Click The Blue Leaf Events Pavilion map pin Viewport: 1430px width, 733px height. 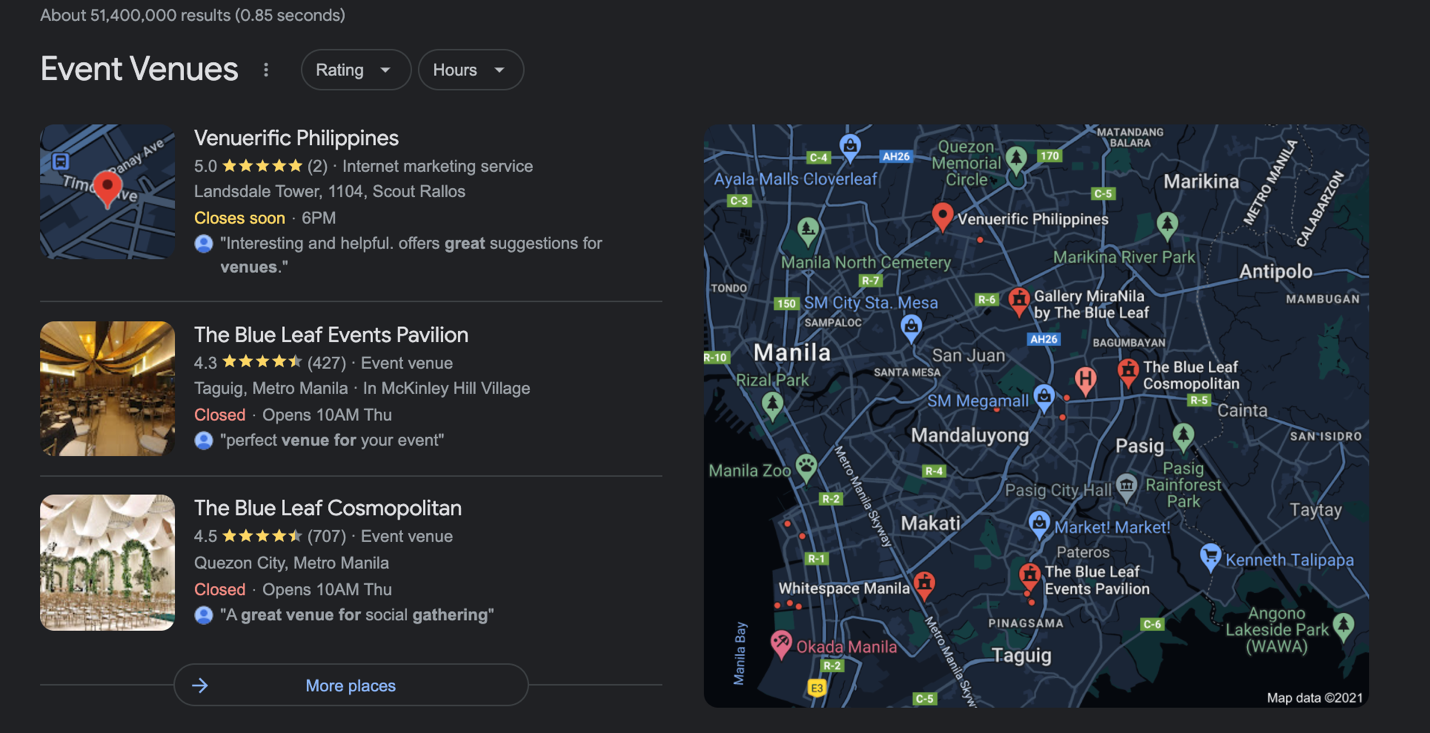click(1029, 577)
